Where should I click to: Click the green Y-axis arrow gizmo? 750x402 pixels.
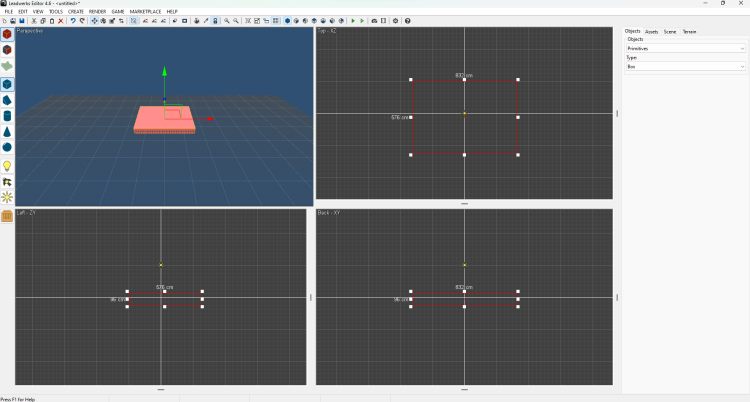165,73
